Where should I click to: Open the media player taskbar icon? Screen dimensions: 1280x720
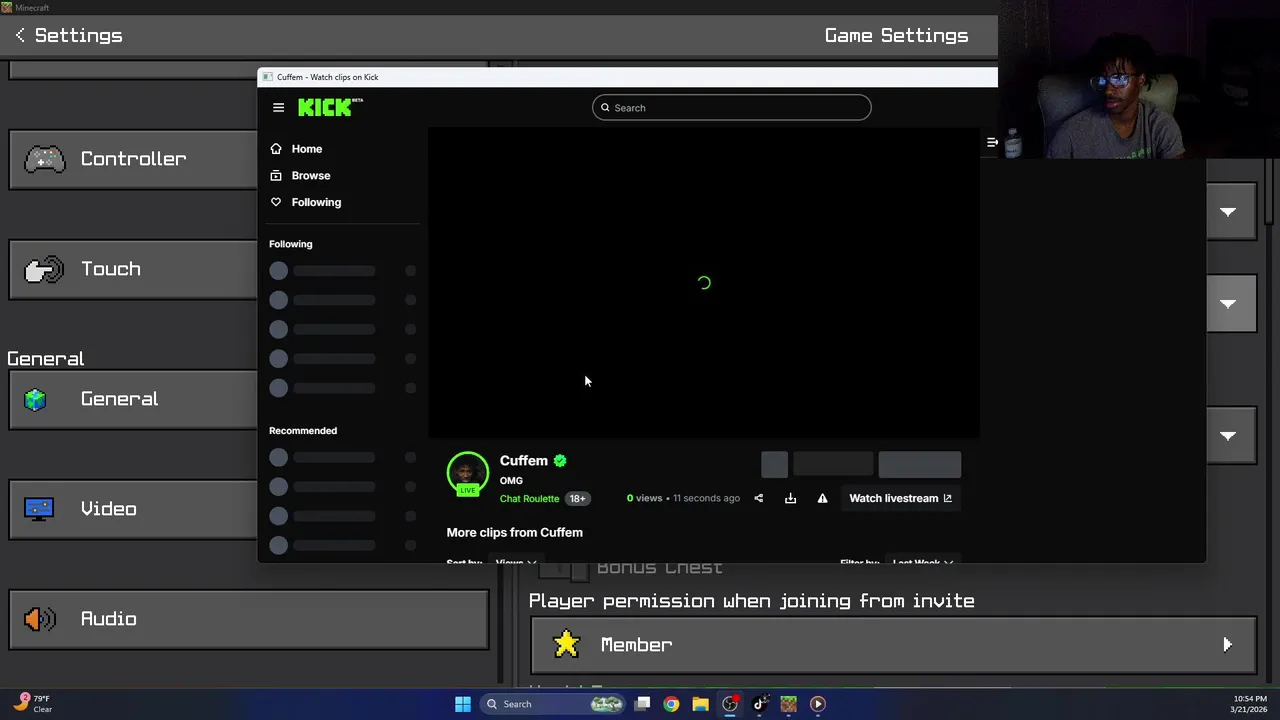click(817, 704)
